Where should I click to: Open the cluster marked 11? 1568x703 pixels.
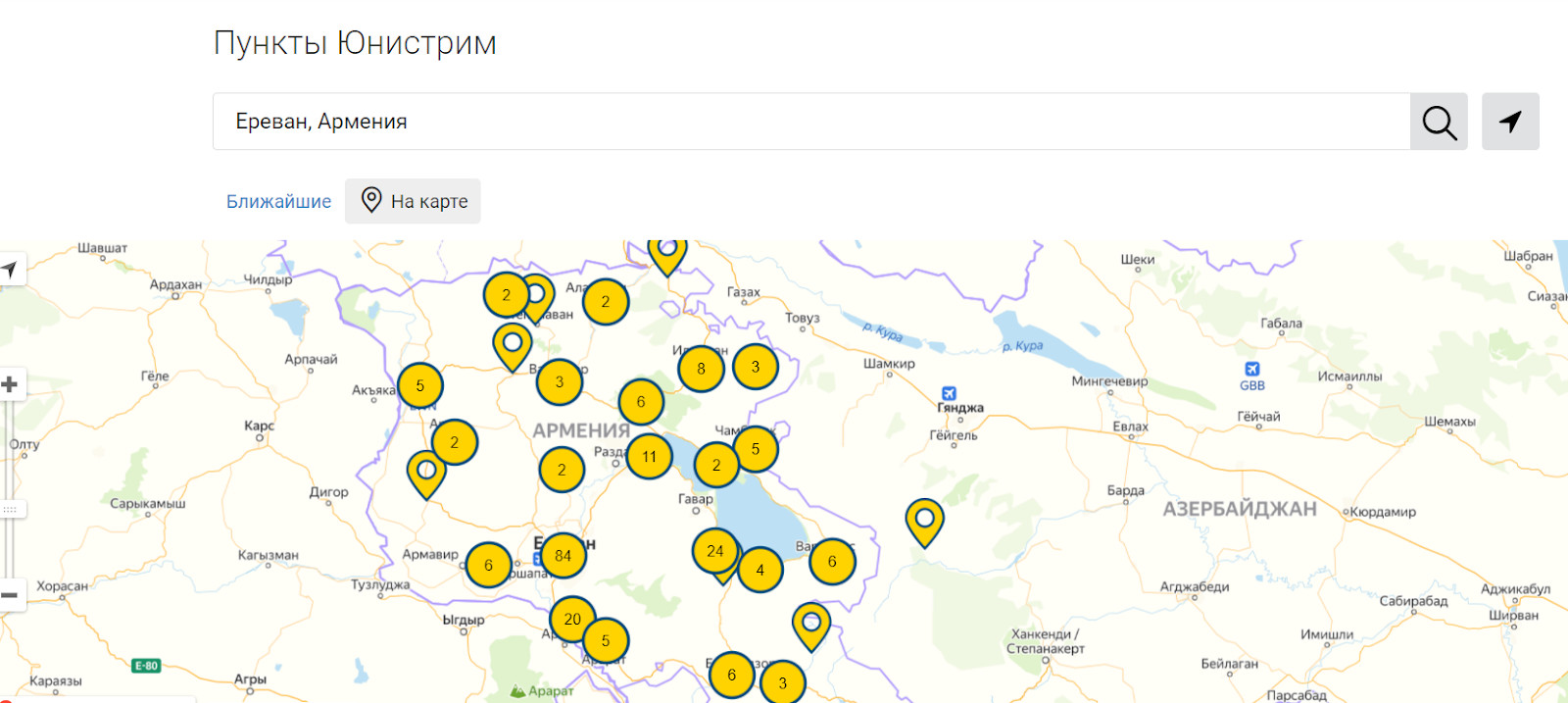pos(649,457)
